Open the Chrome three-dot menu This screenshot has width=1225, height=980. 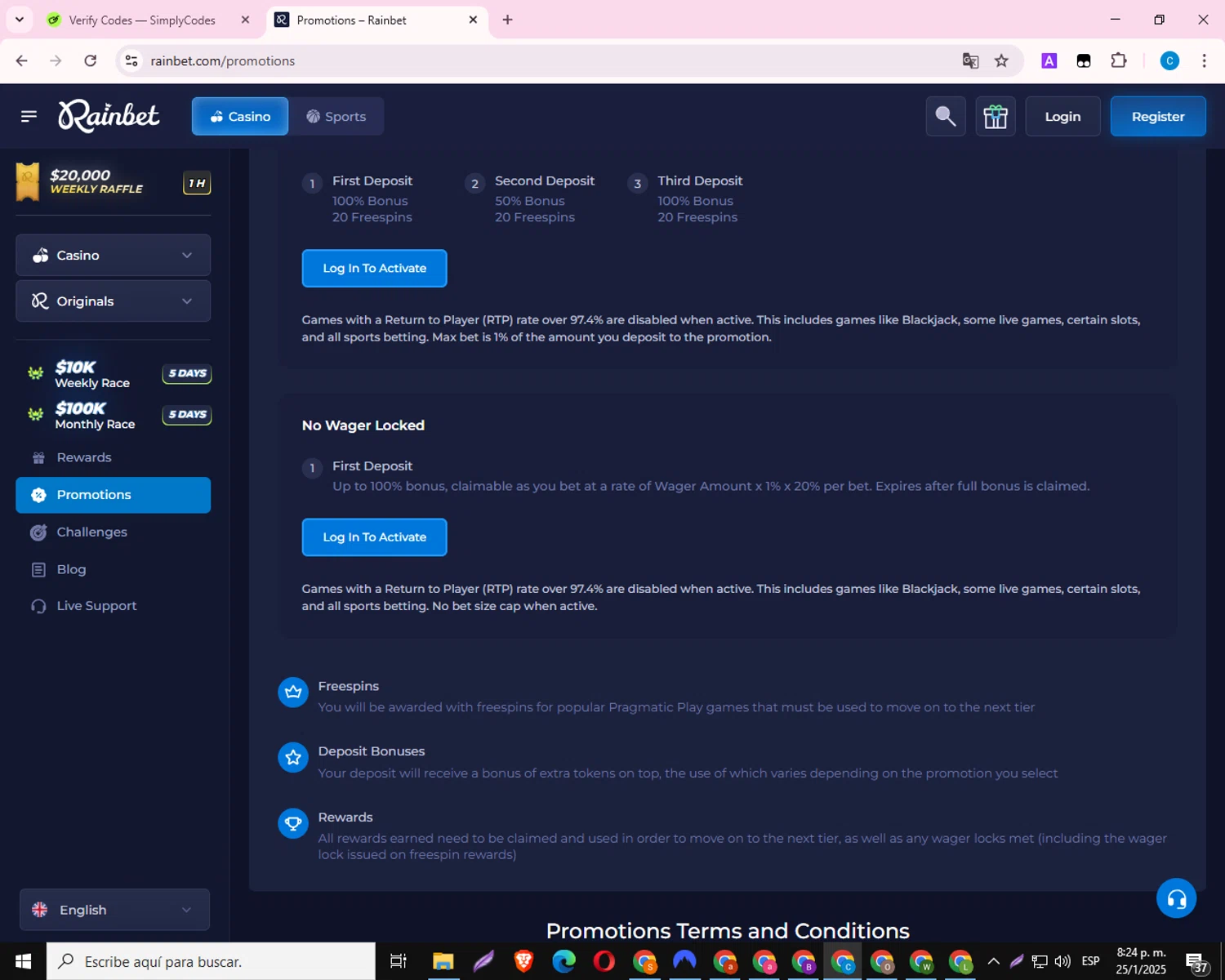click(1204, 60)
